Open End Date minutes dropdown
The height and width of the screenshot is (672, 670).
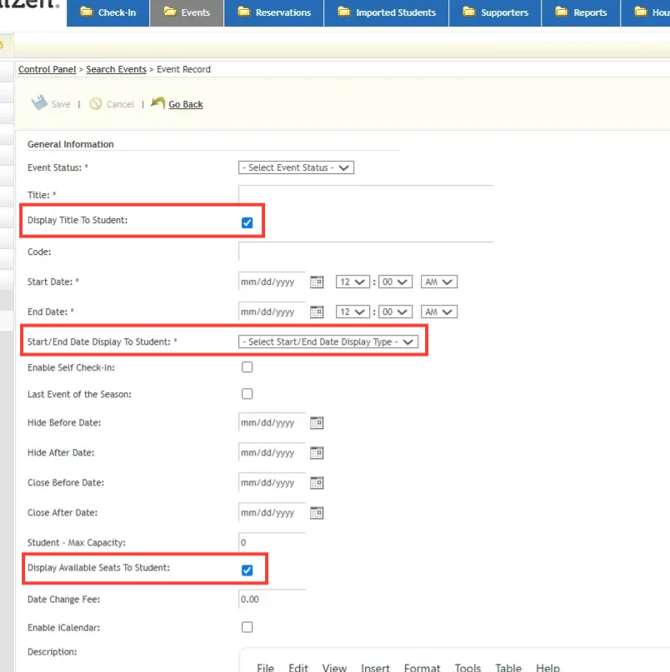pyautogui.click(x=395, y=312)
